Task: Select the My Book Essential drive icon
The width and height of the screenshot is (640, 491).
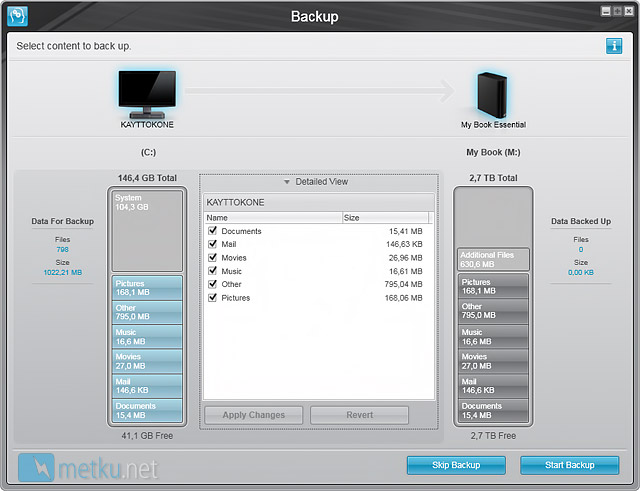Action: pyautogui.click(x=492, y=95)
